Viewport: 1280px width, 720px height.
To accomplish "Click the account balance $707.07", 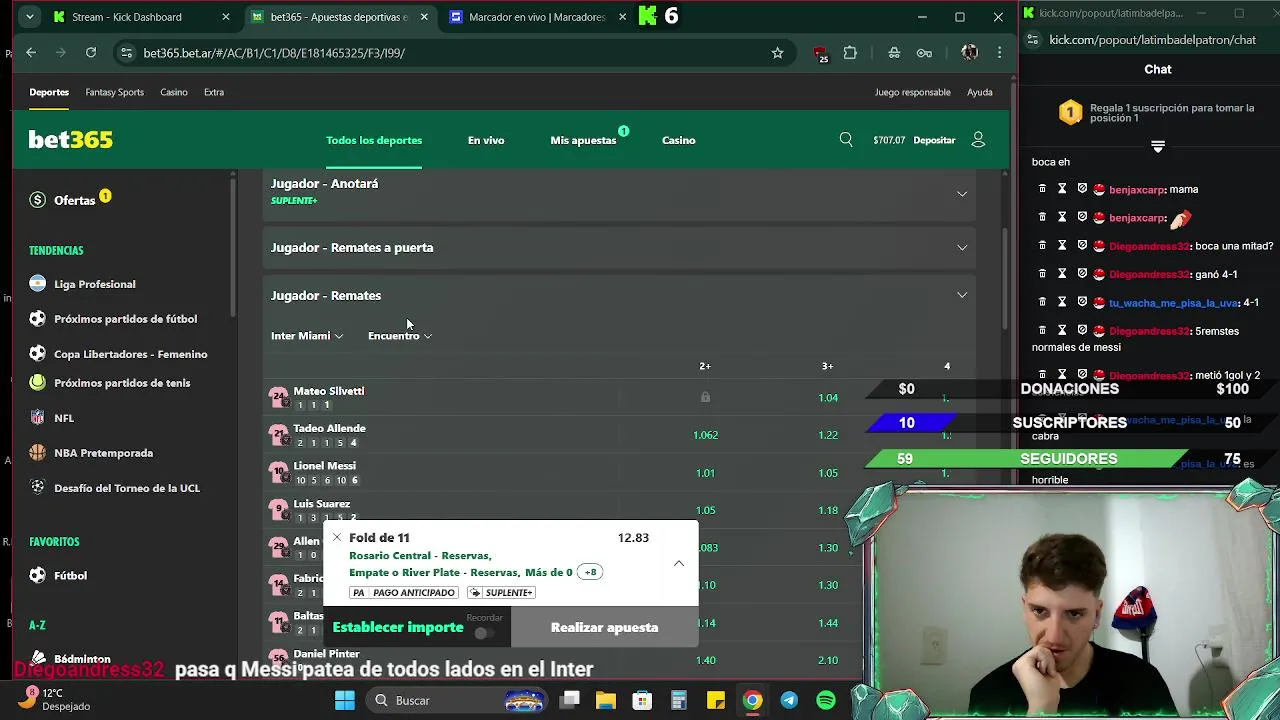I will pyautogui.click(x=889, y=140).
